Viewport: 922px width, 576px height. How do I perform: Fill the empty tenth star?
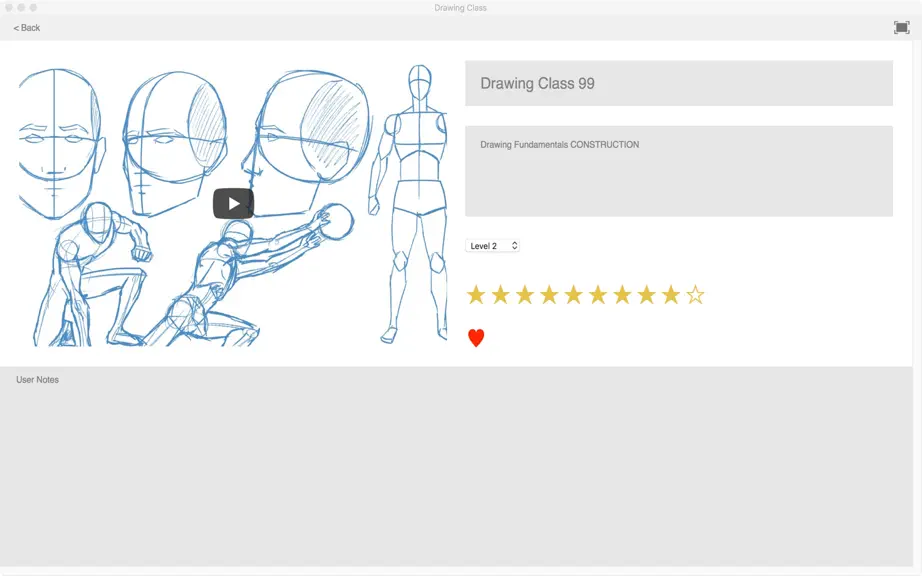[x=695, y=294]
